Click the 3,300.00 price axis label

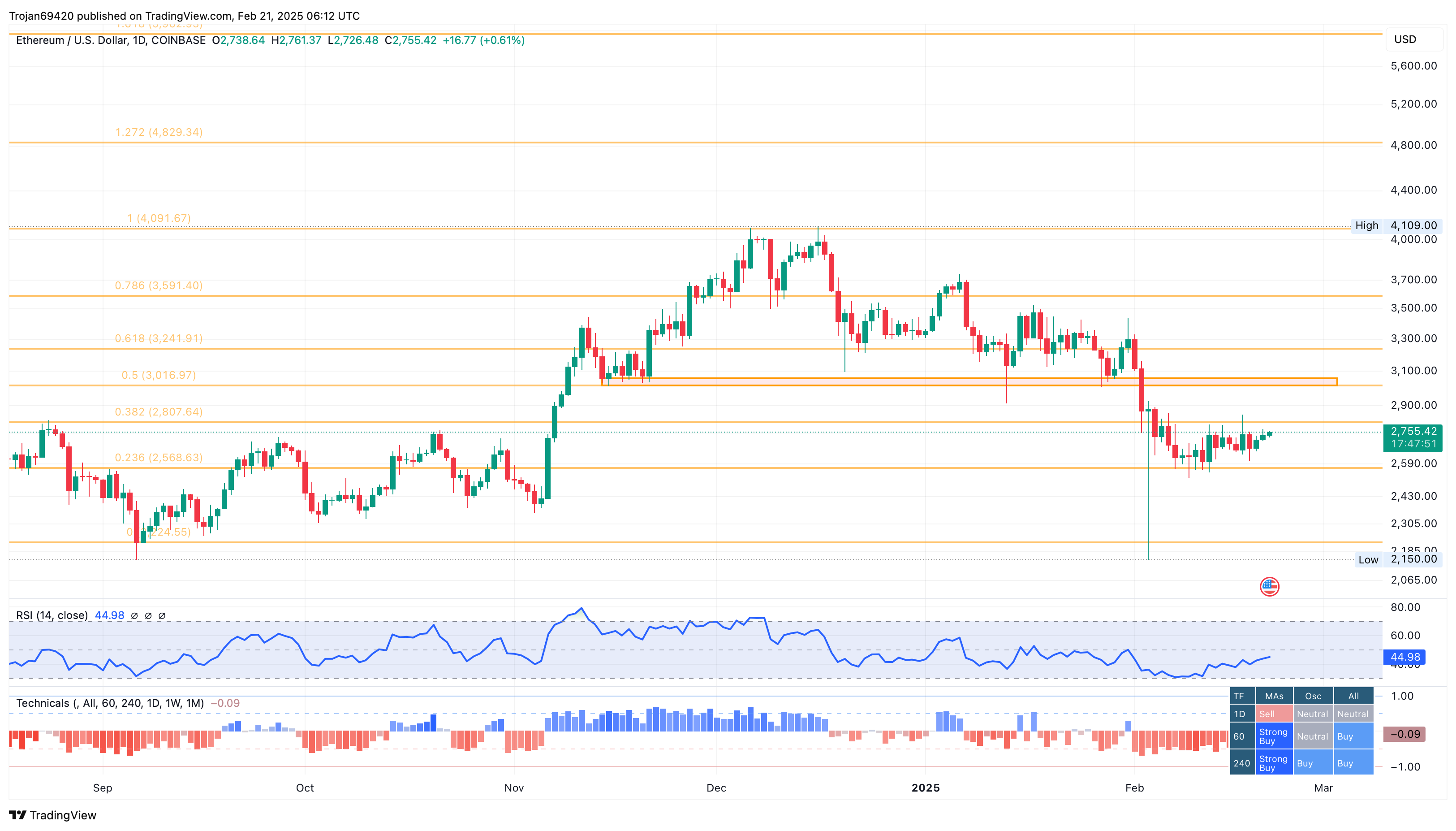click(1414, 338)
